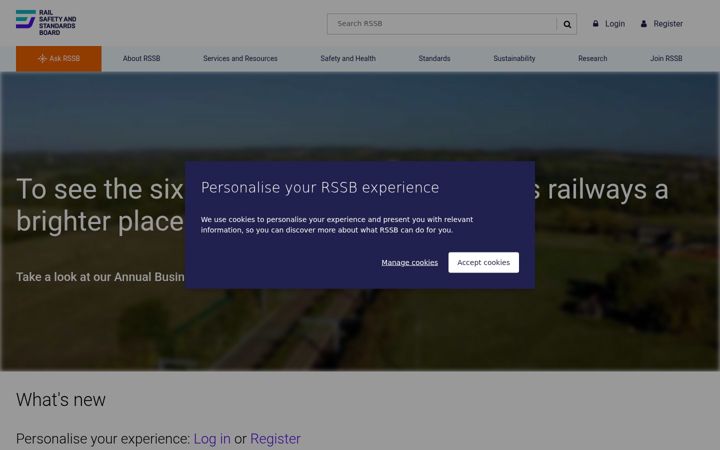Click the search magnifier icon
The width and height of the screenshot is (720, 450).
(567, 24)
